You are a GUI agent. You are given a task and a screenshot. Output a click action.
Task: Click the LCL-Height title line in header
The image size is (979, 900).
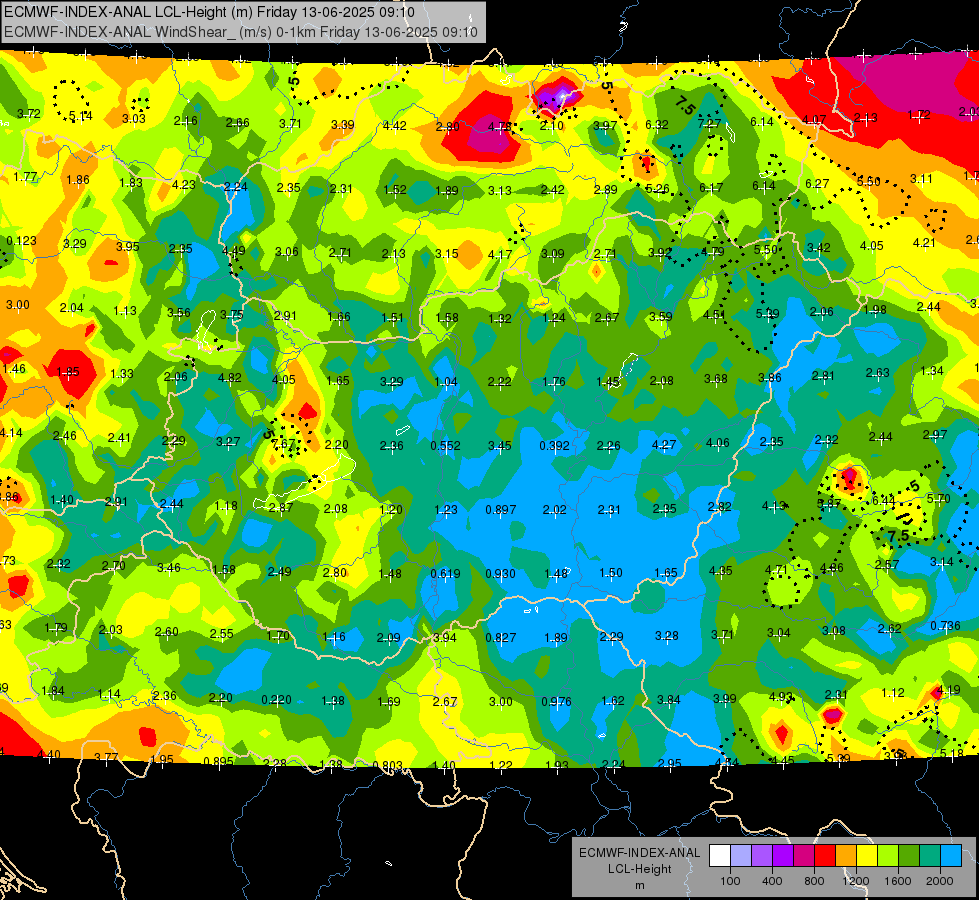[x=209, y=11]
